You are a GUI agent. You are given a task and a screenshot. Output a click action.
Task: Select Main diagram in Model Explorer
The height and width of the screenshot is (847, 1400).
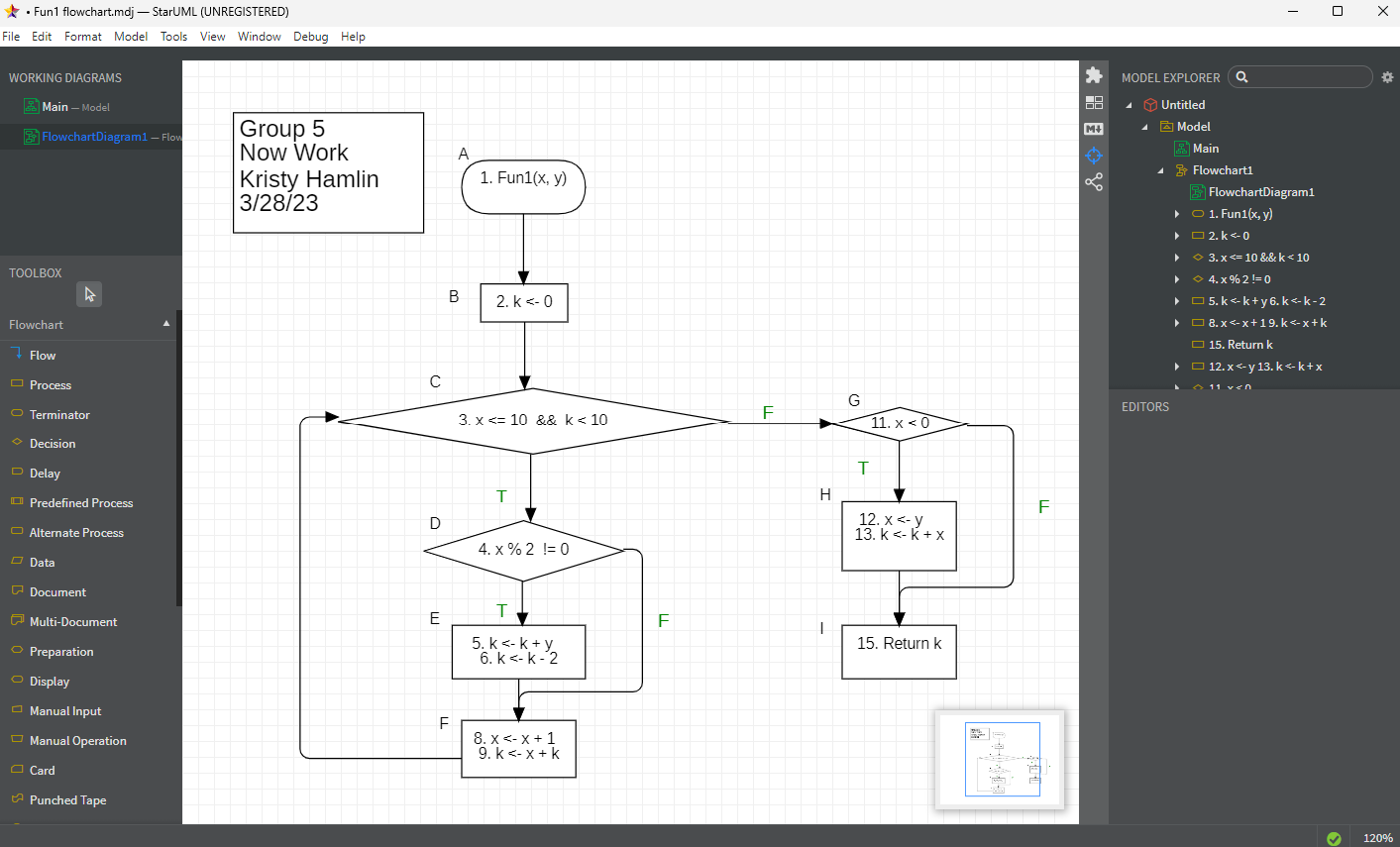pos(1206,149)
